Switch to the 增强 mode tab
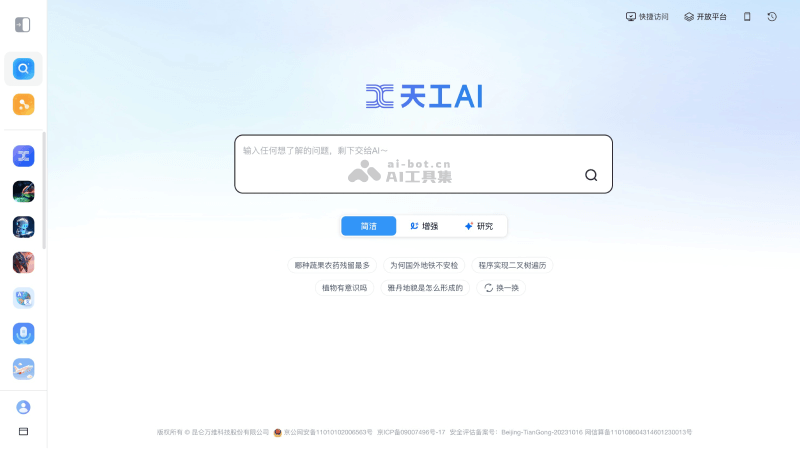Viewport: 800px width, 449px height. [424, 226]
